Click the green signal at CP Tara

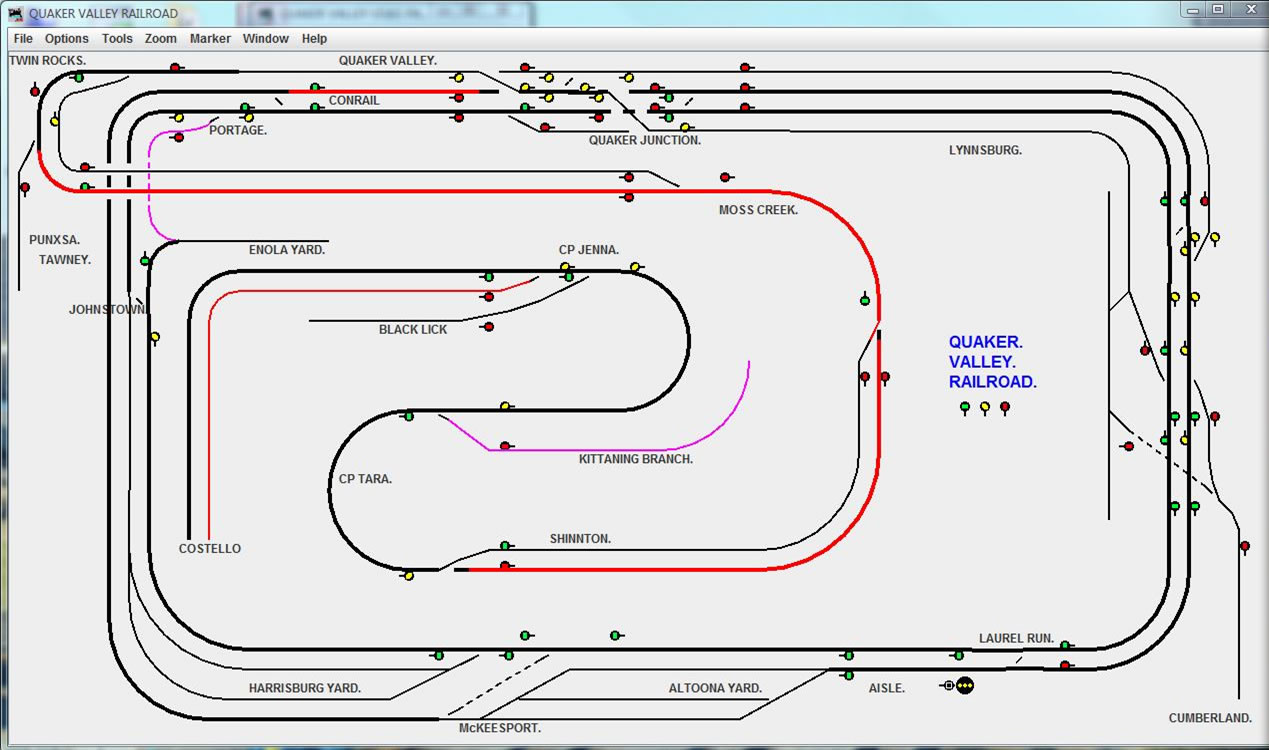(408, 416)
